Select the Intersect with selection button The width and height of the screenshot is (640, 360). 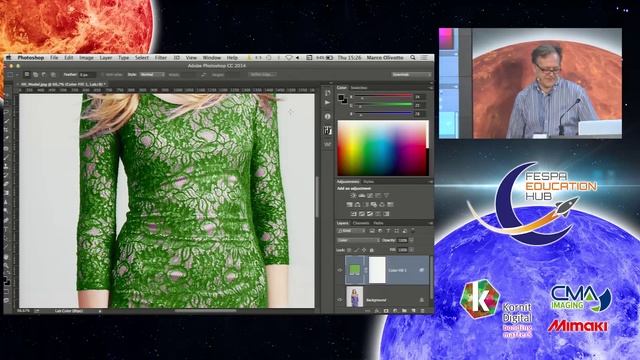(x=53, y=75)
